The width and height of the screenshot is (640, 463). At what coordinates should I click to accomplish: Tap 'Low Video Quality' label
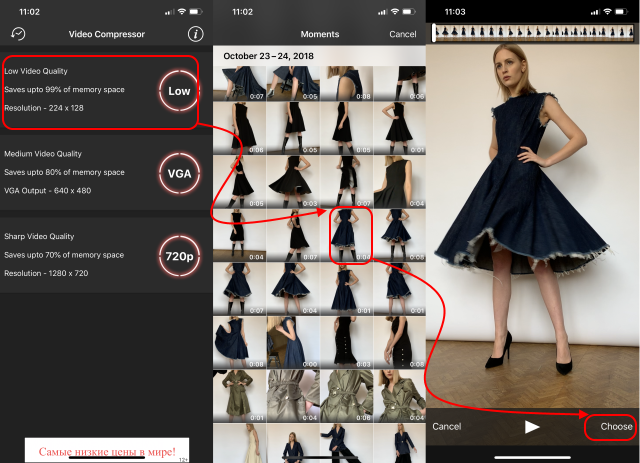(36, 71)
